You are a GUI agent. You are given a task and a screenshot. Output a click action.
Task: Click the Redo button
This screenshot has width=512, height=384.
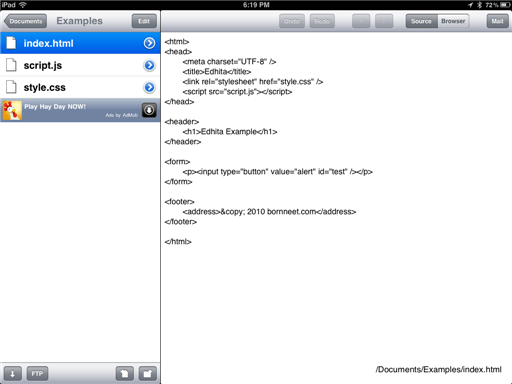pos(322,21)
